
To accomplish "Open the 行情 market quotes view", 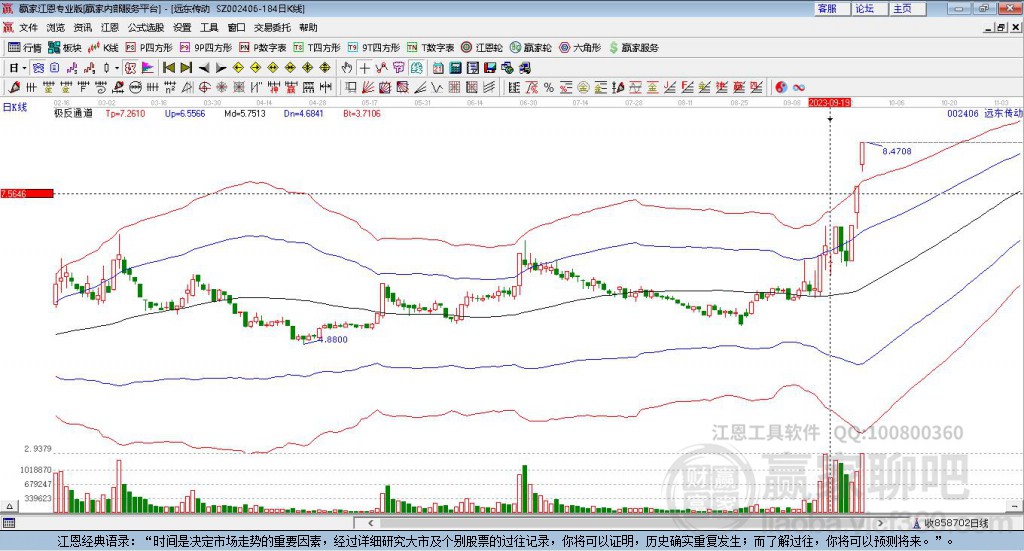I will 24,48.
